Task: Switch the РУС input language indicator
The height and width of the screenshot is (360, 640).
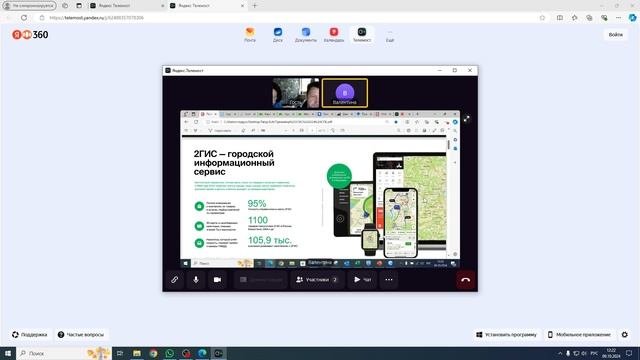Action: [594, 353]
